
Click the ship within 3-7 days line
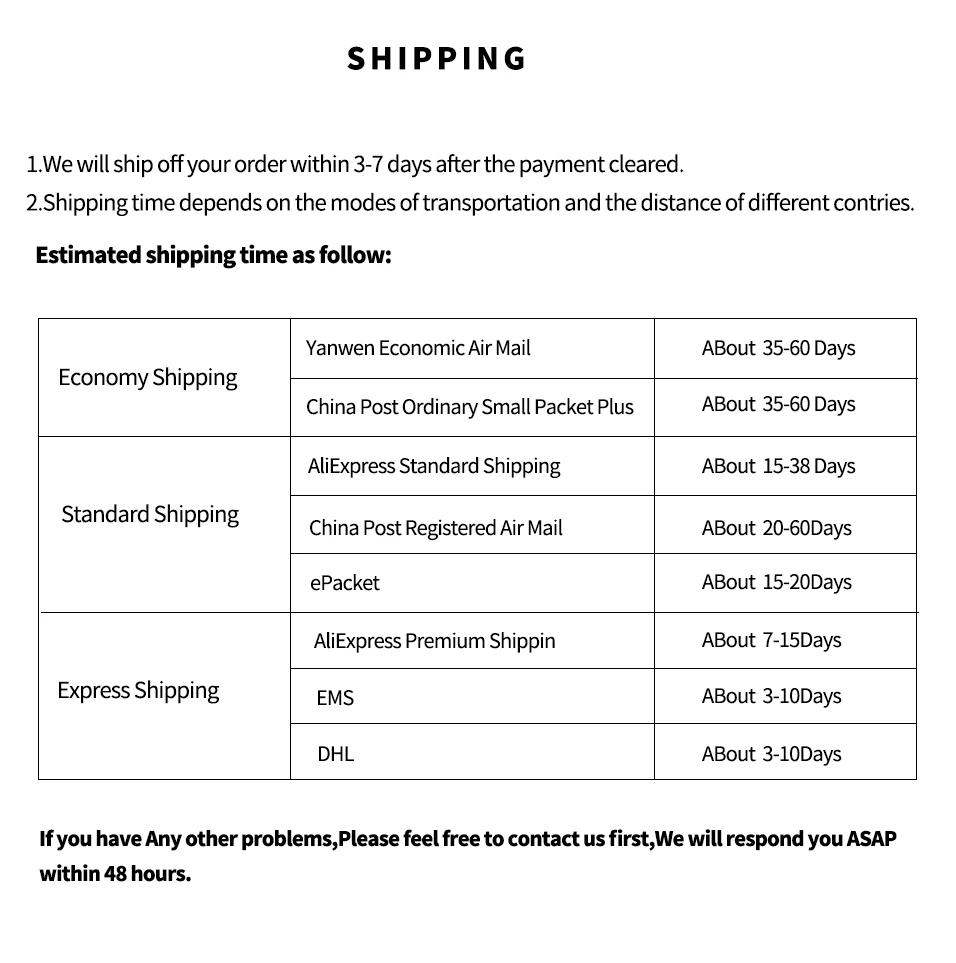coord(355,165)
